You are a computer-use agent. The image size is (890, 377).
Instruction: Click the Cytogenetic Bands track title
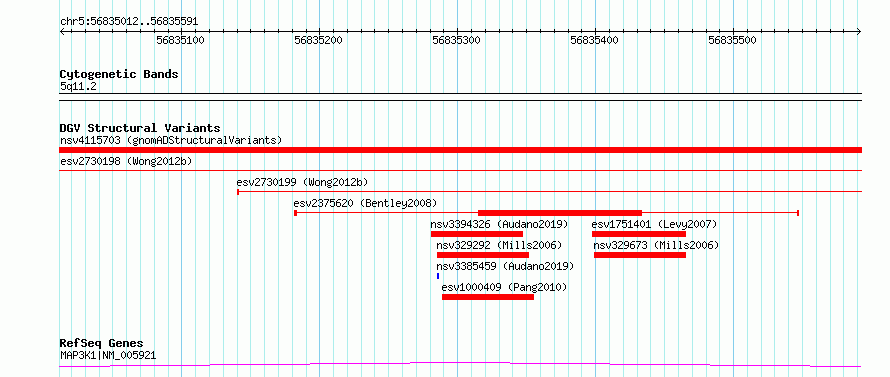tap(119, 74)
